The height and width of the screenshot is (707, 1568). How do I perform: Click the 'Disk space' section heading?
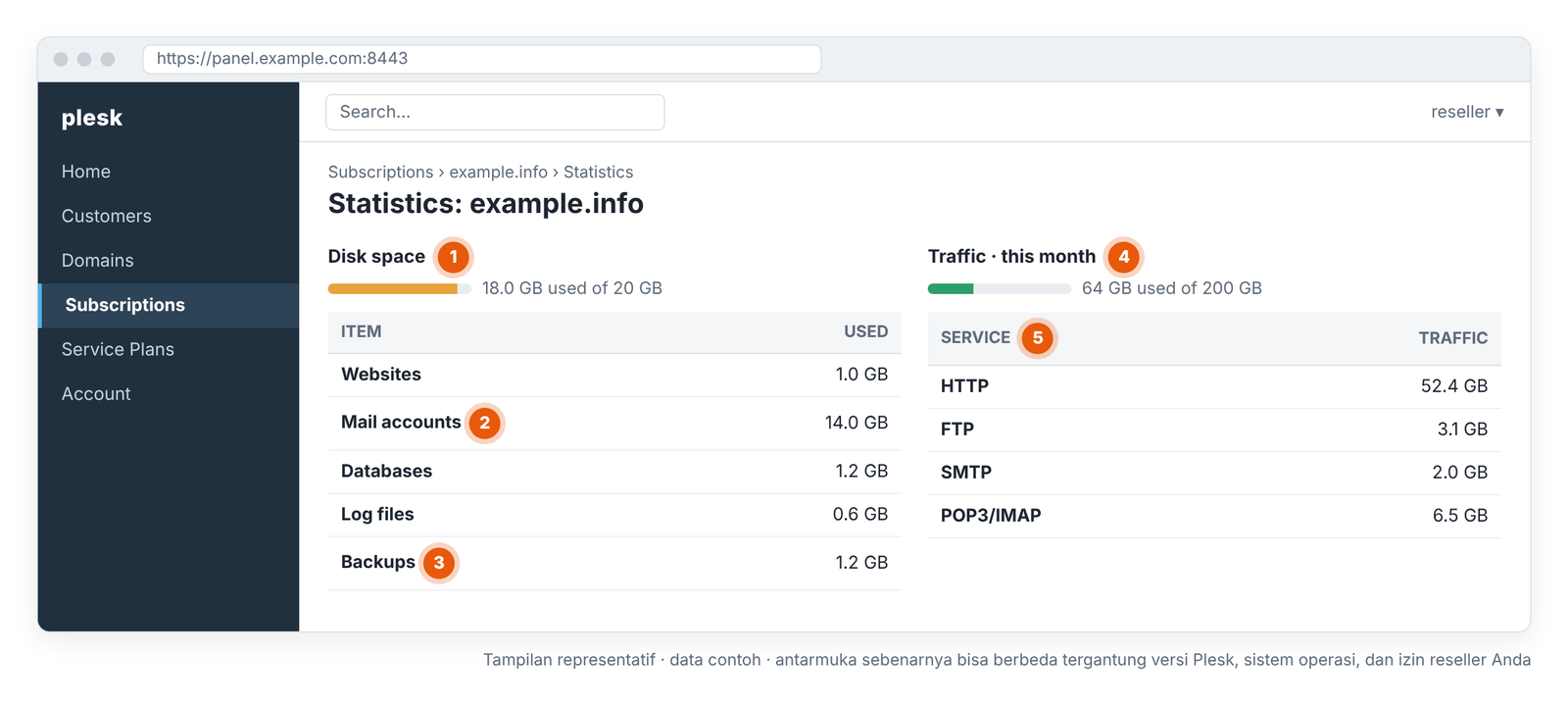[x=376, y=256]
